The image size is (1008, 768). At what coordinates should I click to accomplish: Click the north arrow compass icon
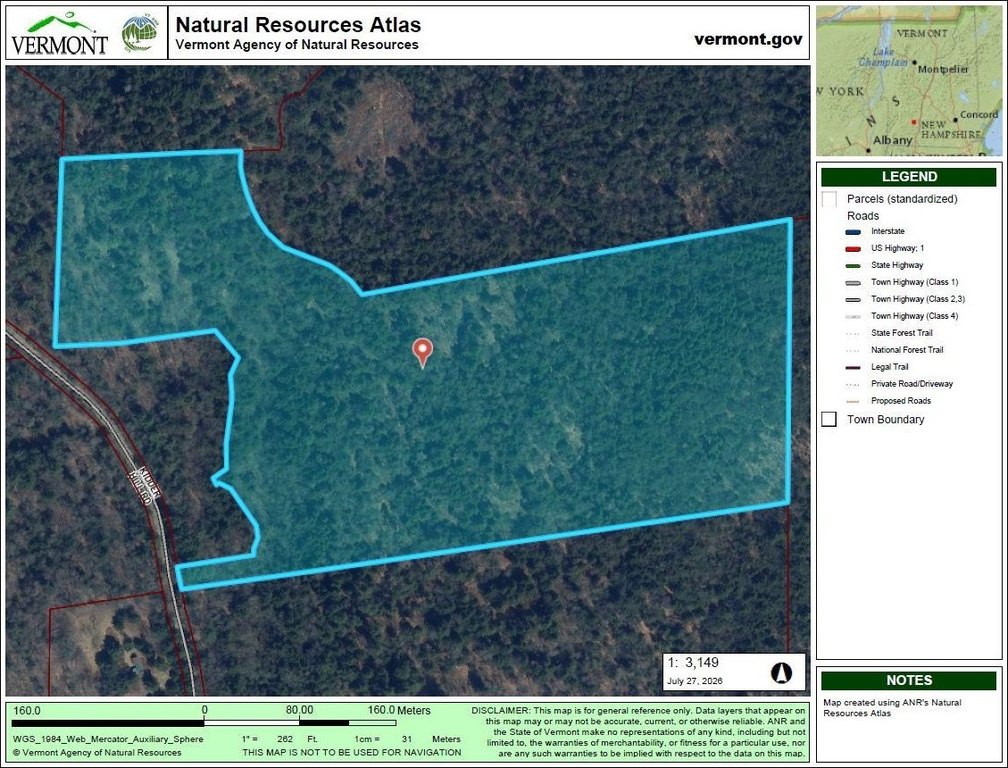click(x=781, y=673)
